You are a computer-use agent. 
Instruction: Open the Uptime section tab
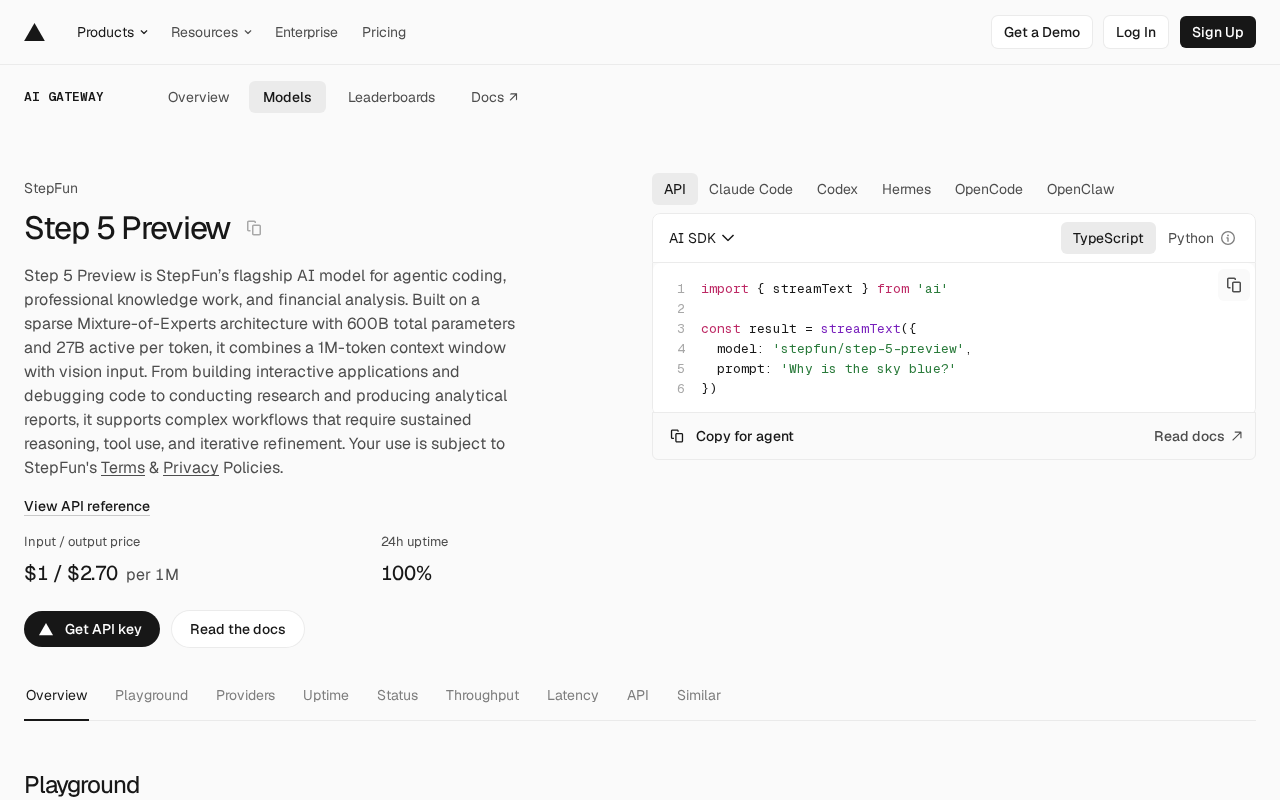(x=326, y=695)
